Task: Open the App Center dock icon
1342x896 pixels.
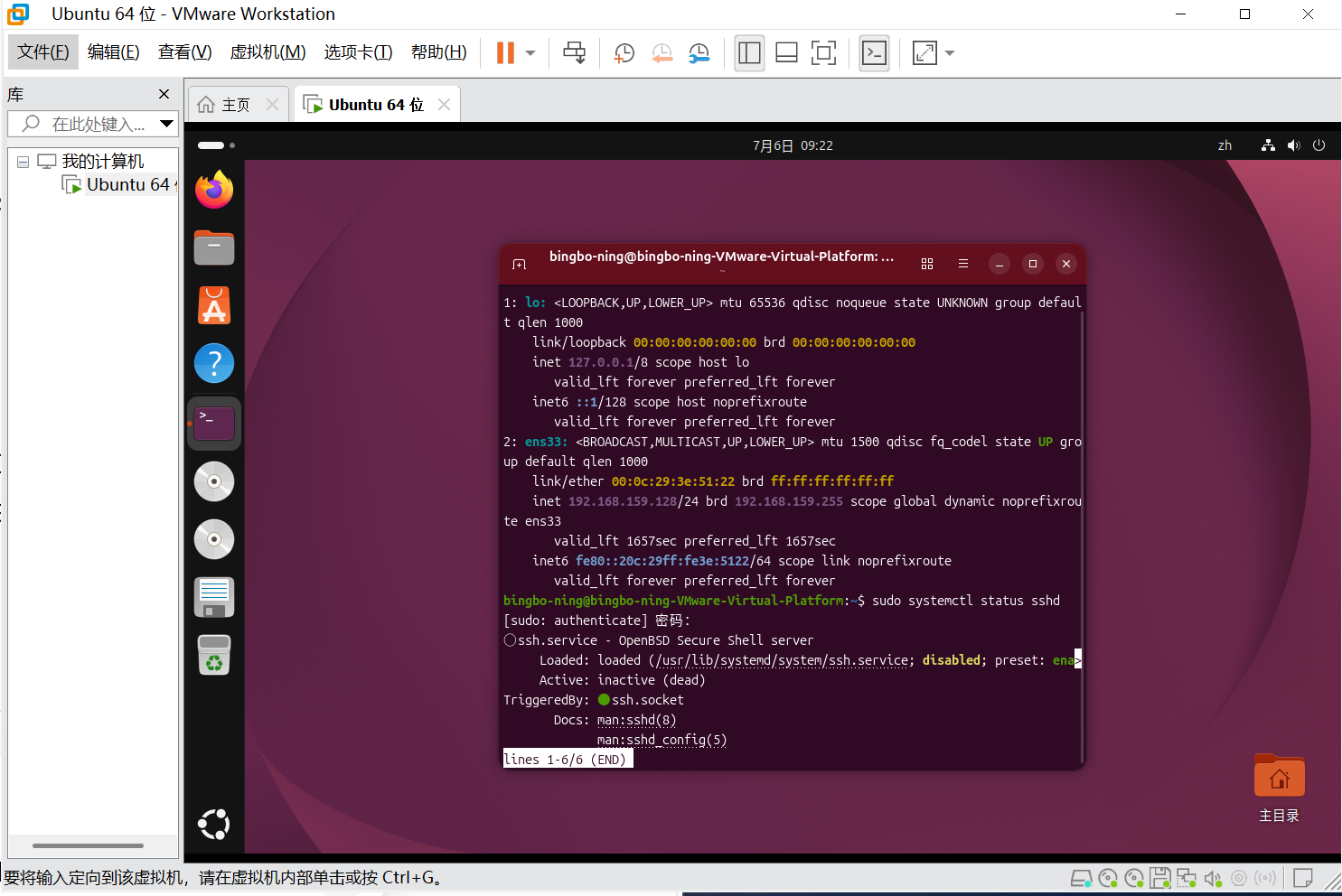Action: pyautogui.click(x=214, y=305)
